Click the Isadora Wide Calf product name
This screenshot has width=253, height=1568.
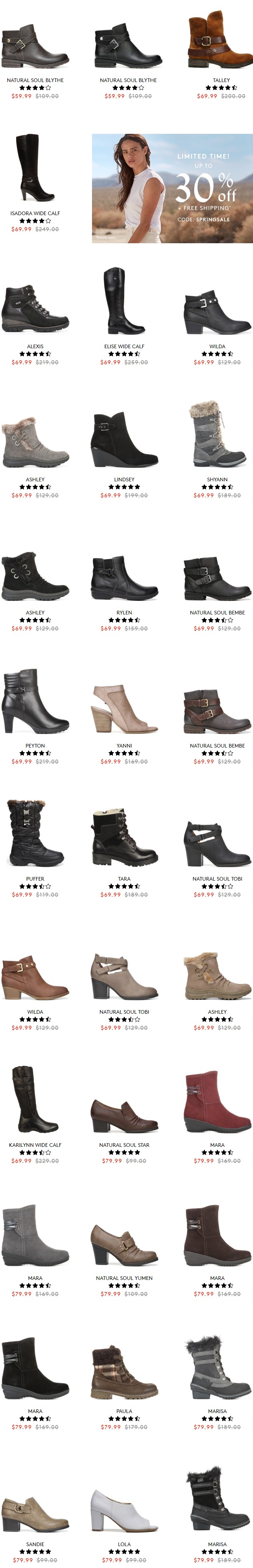35,213
